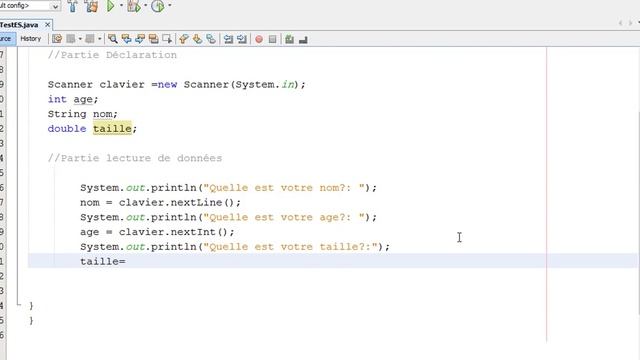This screenshot has width=640, height=360.
Task: Start macro recording with red circle
Action: tap(259, 40)
